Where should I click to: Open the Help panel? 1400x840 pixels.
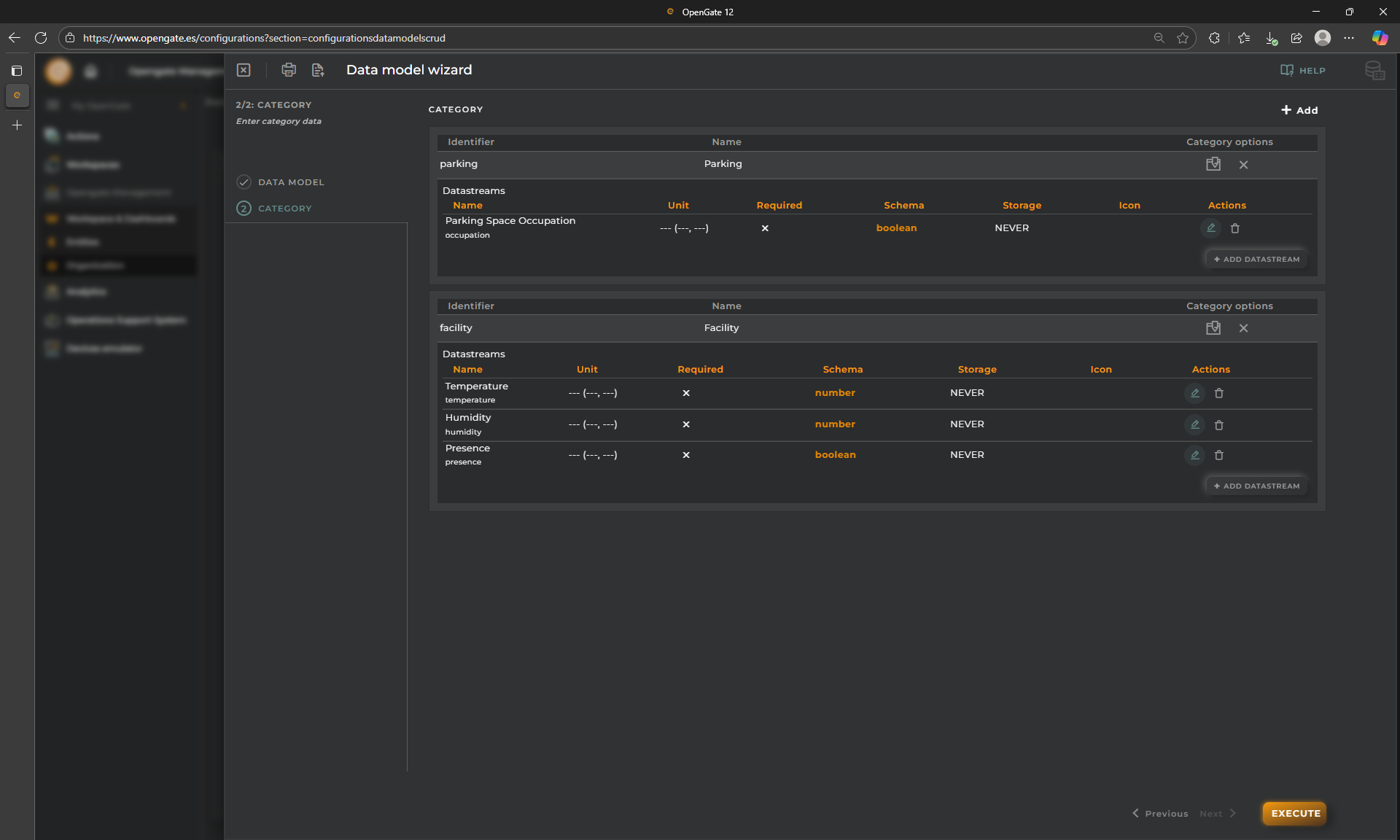click(1303, 71)
